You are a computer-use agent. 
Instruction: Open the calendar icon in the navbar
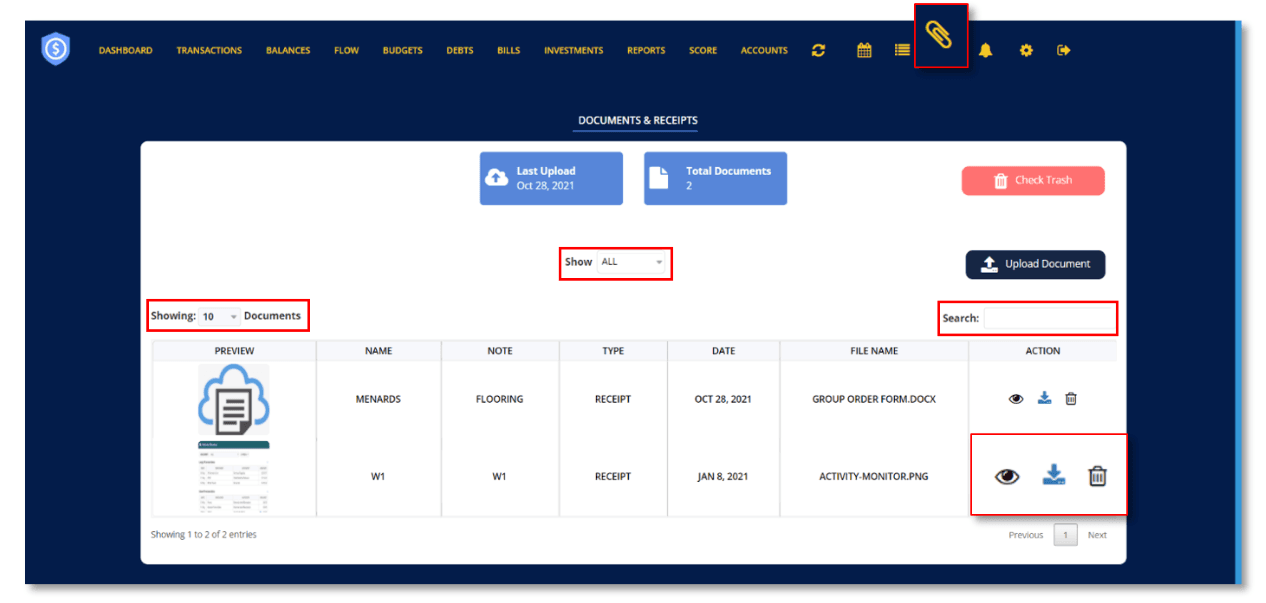tap(864, 50)
